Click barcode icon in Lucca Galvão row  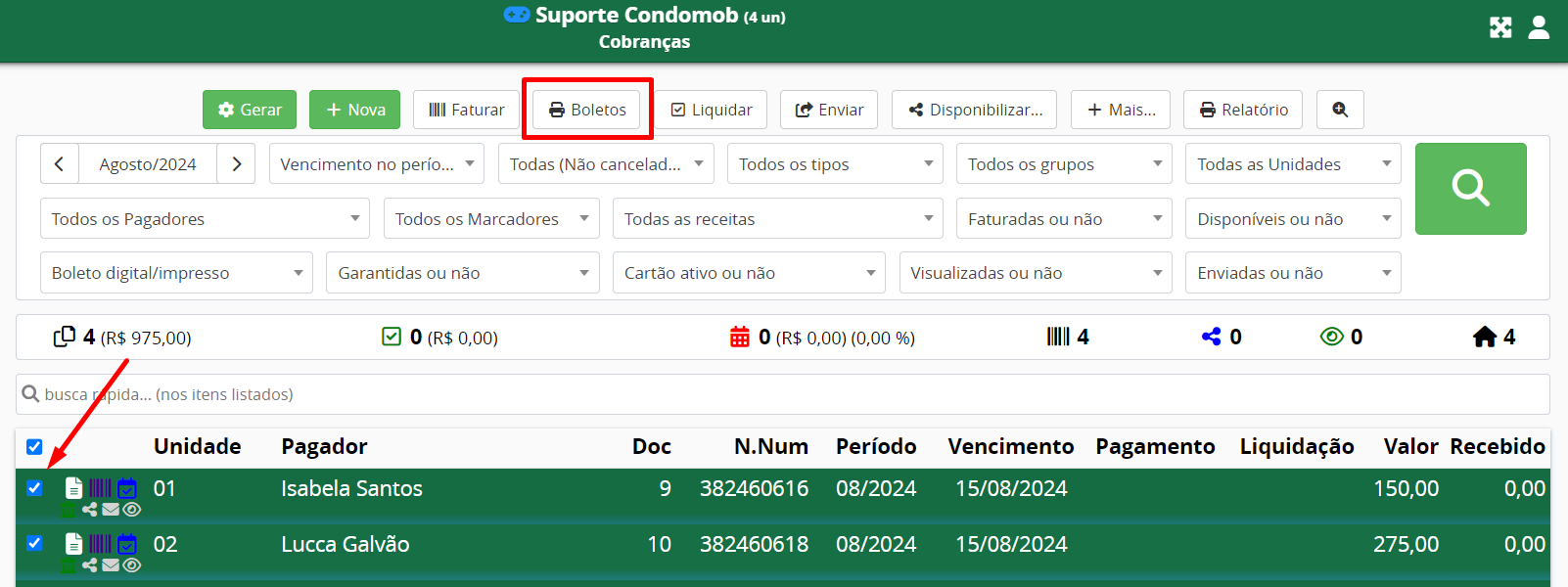(x=100, y=544)
